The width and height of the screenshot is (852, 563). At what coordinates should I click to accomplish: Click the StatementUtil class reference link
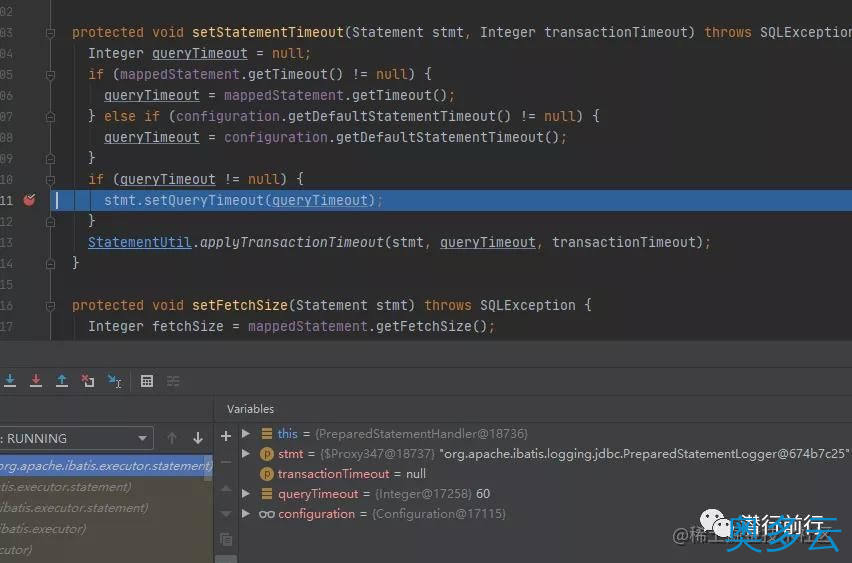click(140, 242)
